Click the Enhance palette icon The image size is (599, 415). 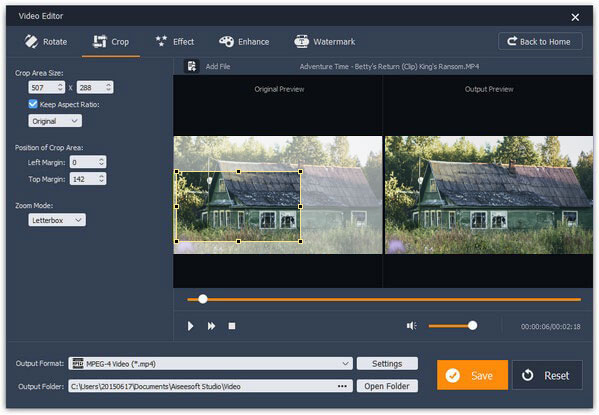(x=226, y=41)
